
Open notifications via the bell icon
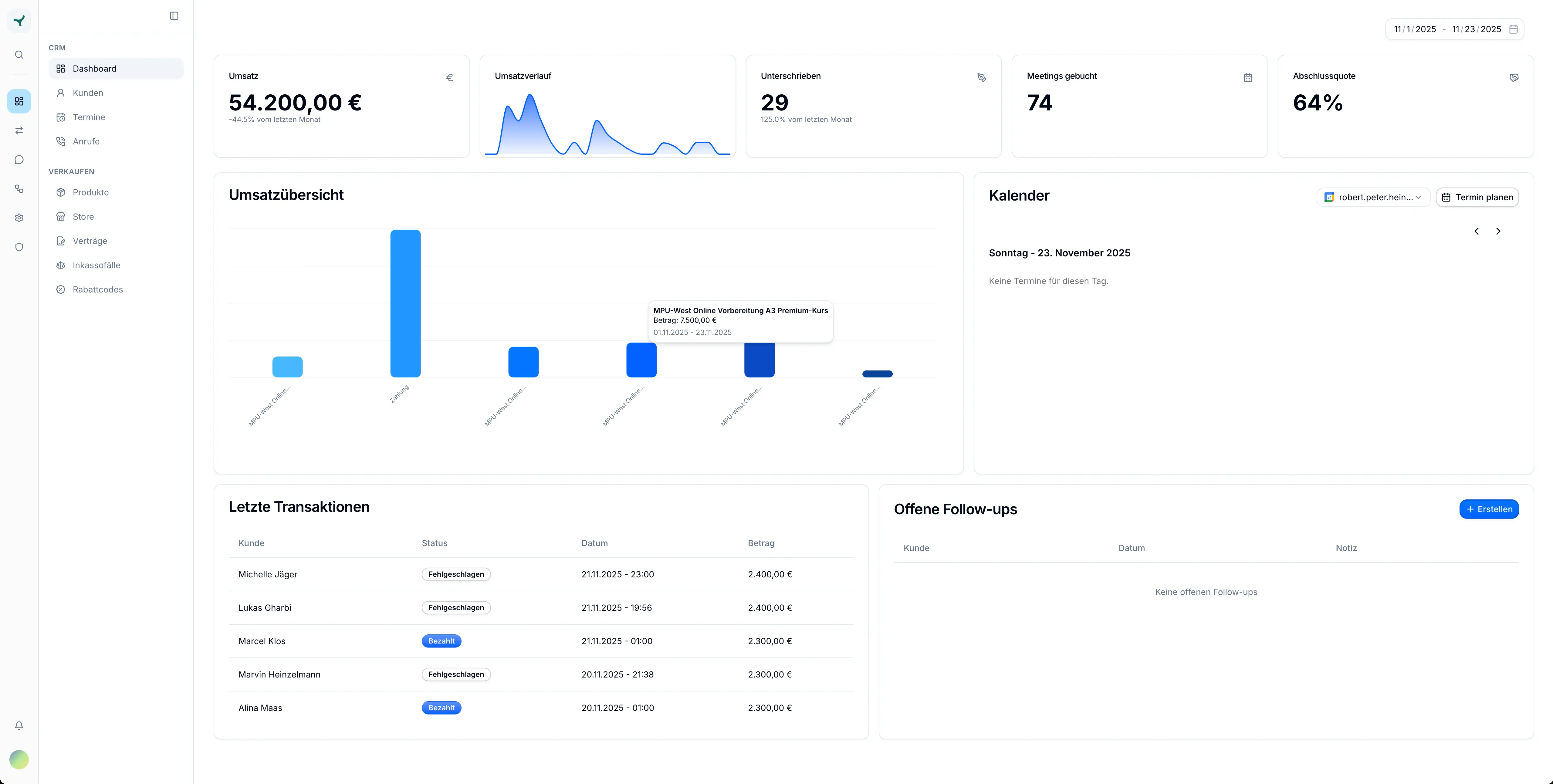coord(19,725)
